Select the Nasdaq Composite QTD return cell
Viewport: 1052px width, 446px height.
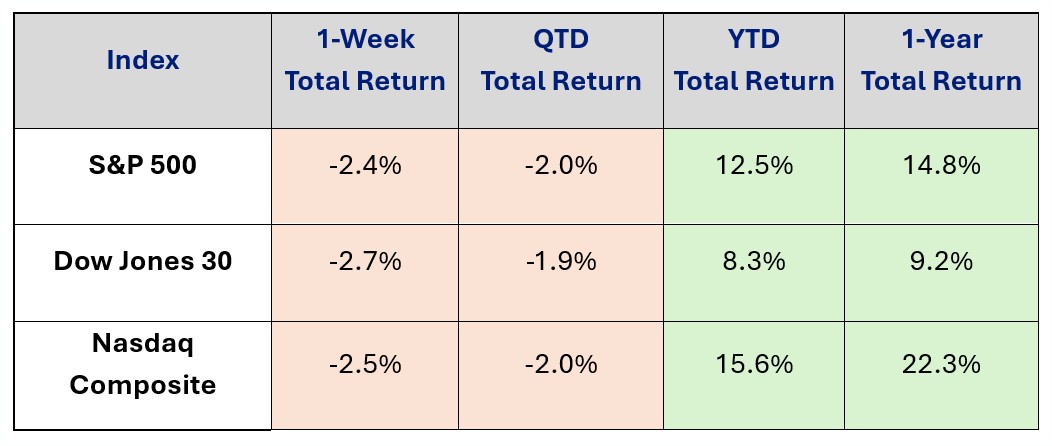point(561,364)
